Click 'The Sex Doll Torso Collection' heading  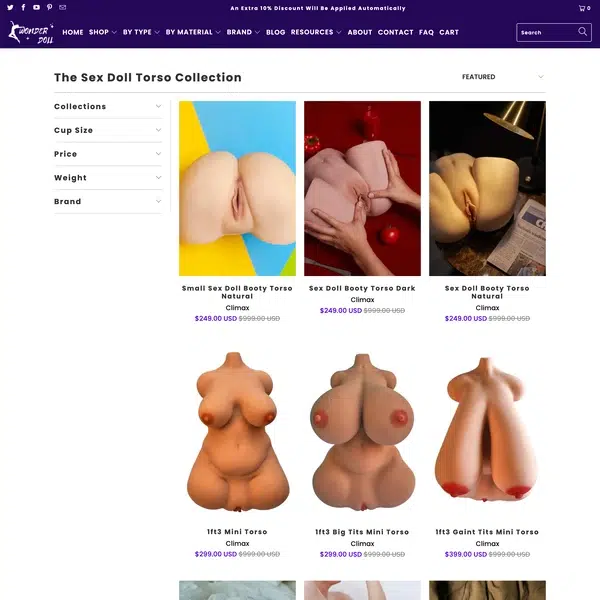(148, 77)
